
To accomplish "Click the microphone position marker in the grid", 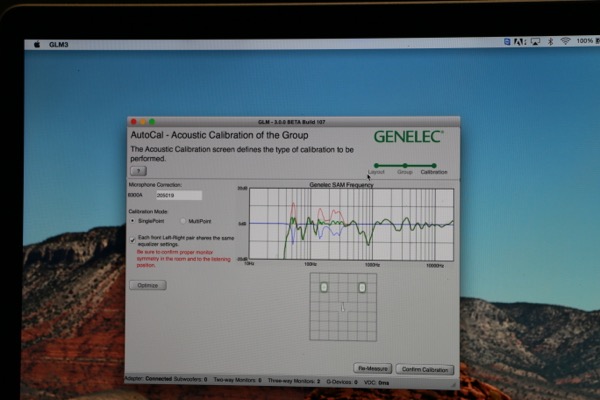I will [343, 307].
